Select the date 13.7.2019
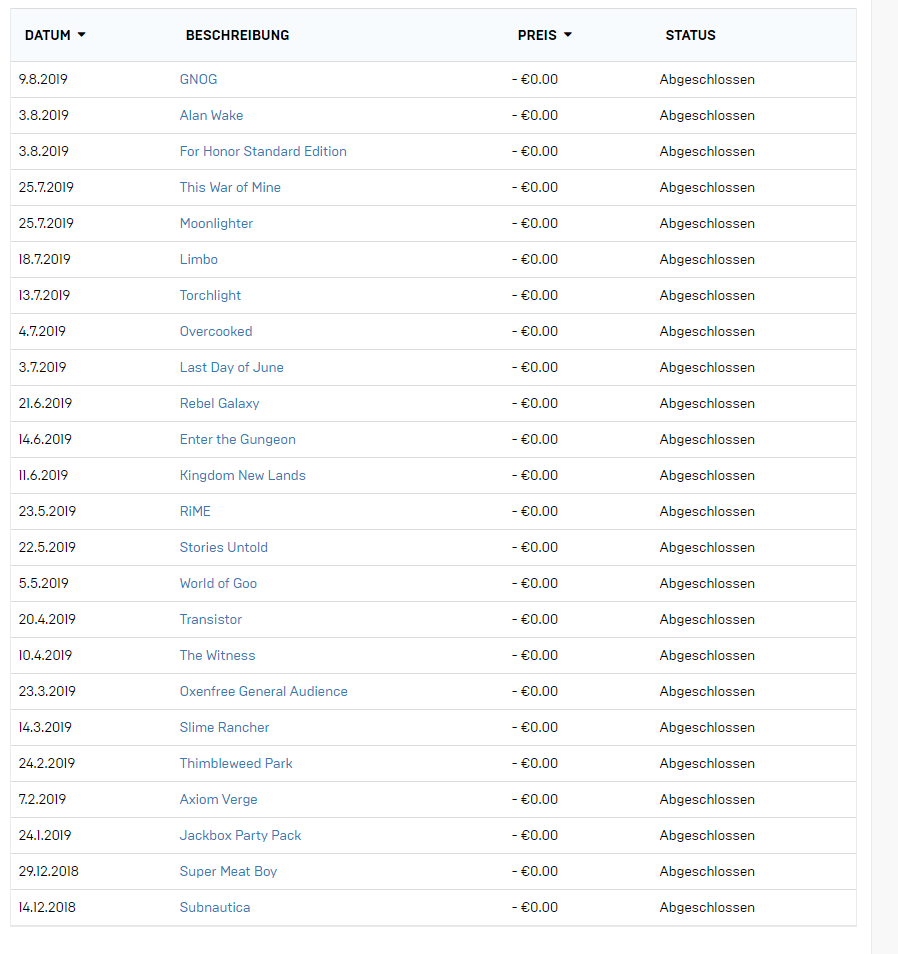Screen dimensions: 898x954 (x=44, y=295)
